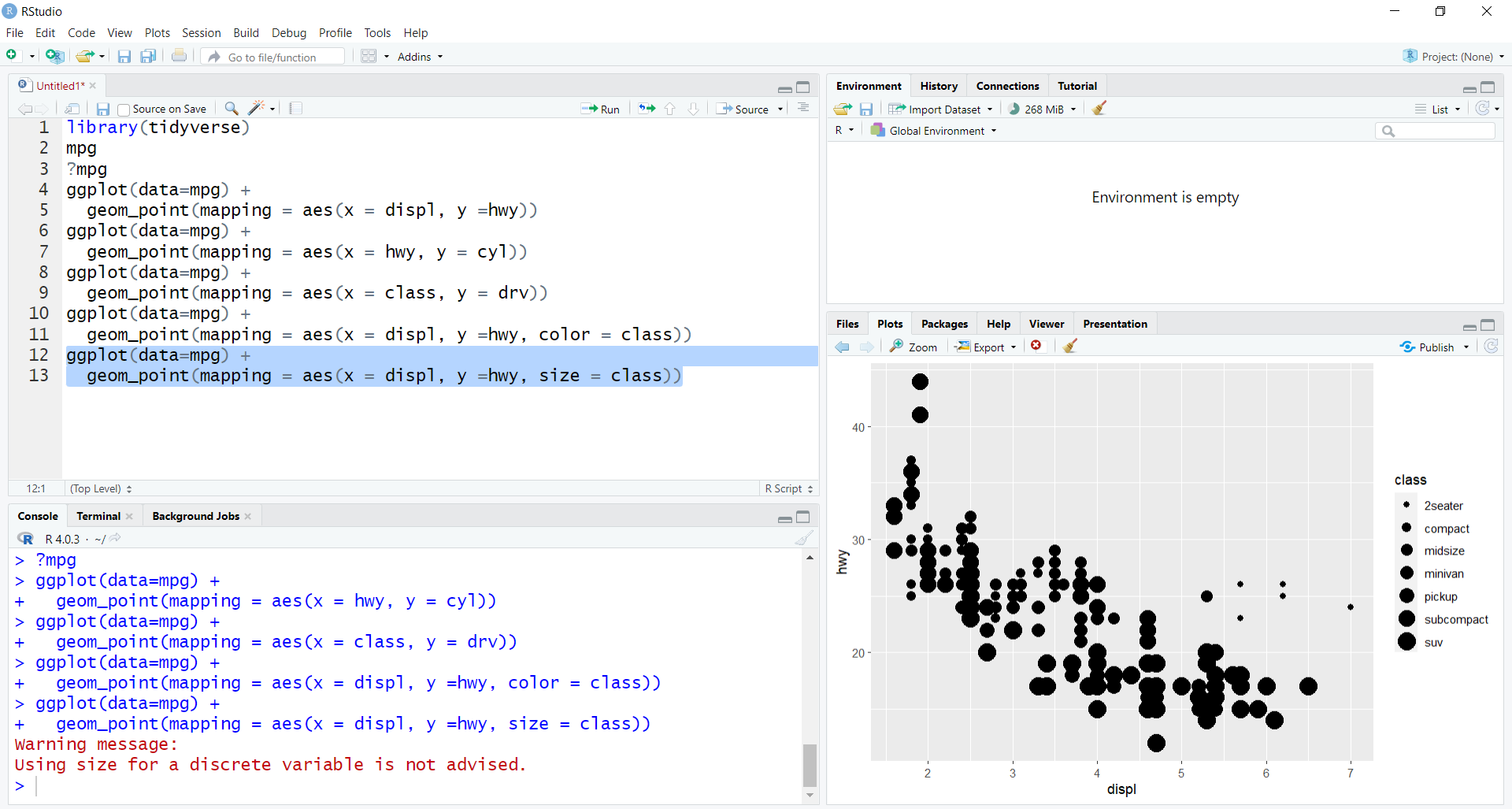Viewport: 1512px width, 809px height.
Task: Switch to the Viewer tab
Action: (1046, 324)
